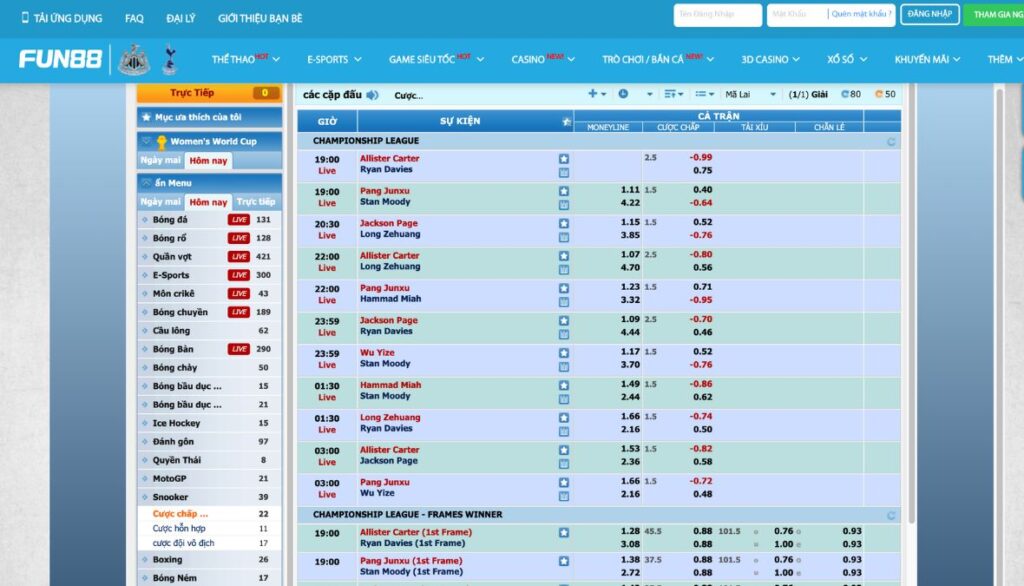Click the plus icon in the odds toolbar

point(592,93)
